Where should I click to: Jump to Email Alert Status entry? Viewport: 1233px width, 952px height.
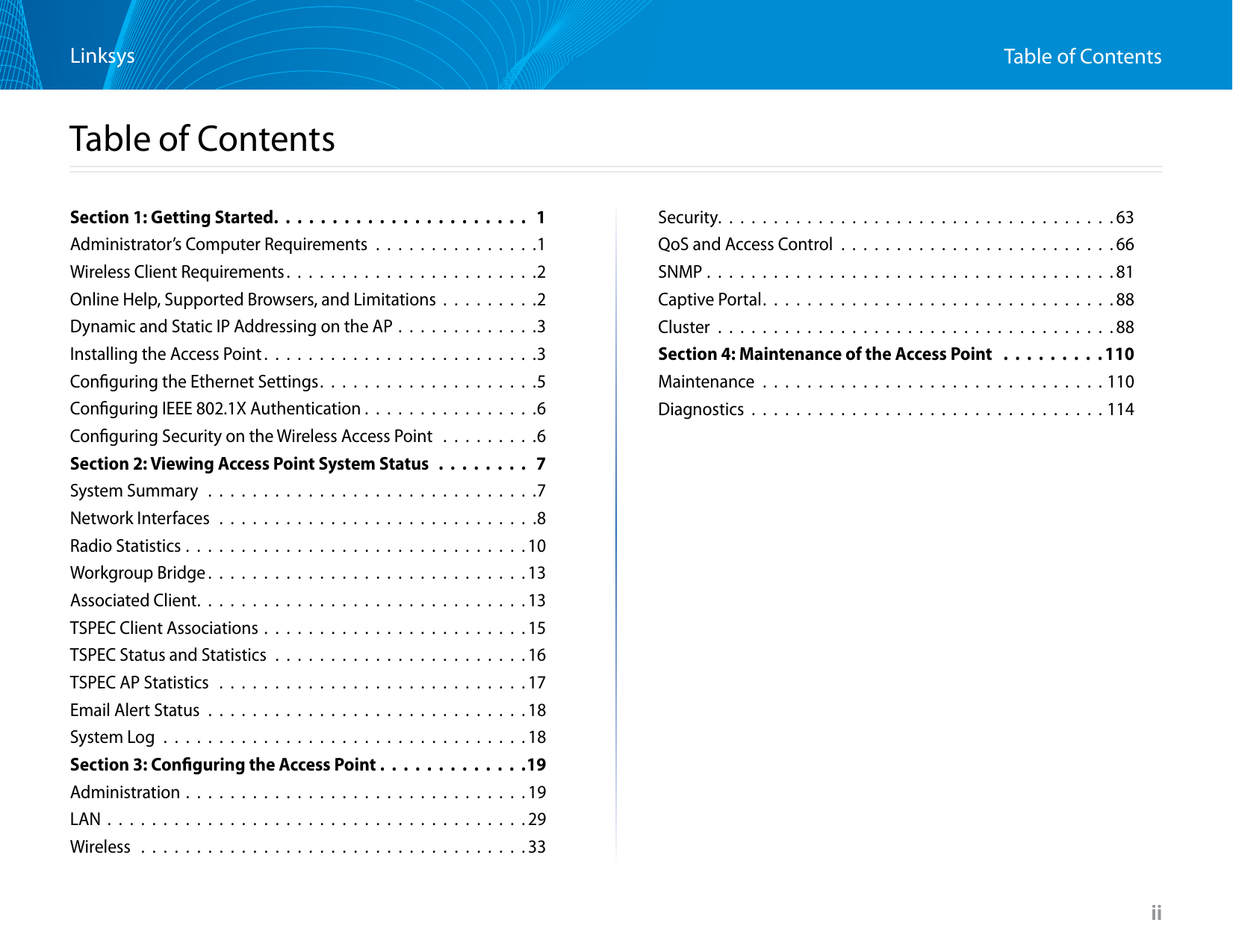(308, 710)
